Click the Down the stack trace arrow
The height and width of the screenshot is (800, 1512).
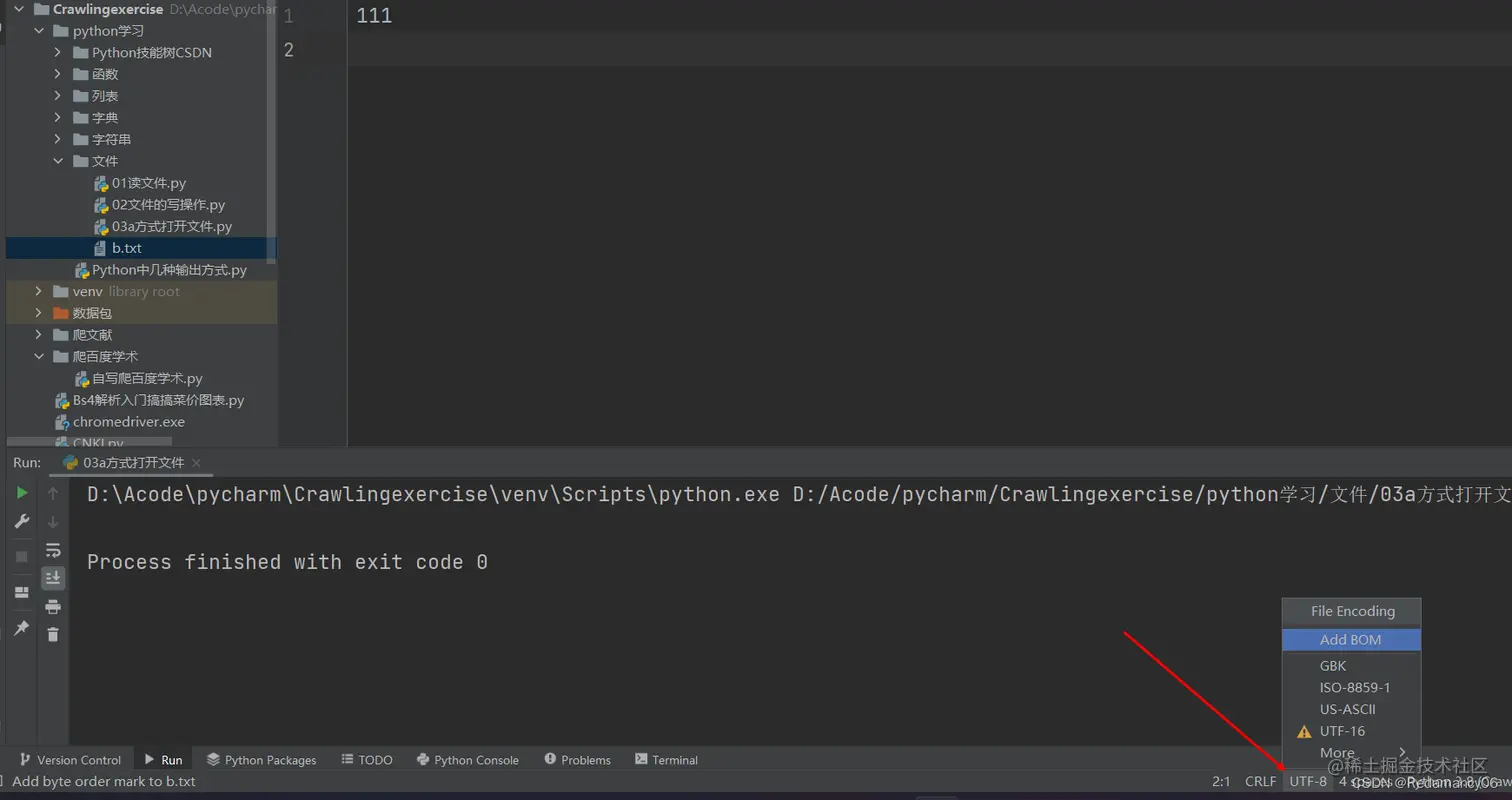(53, 521)
